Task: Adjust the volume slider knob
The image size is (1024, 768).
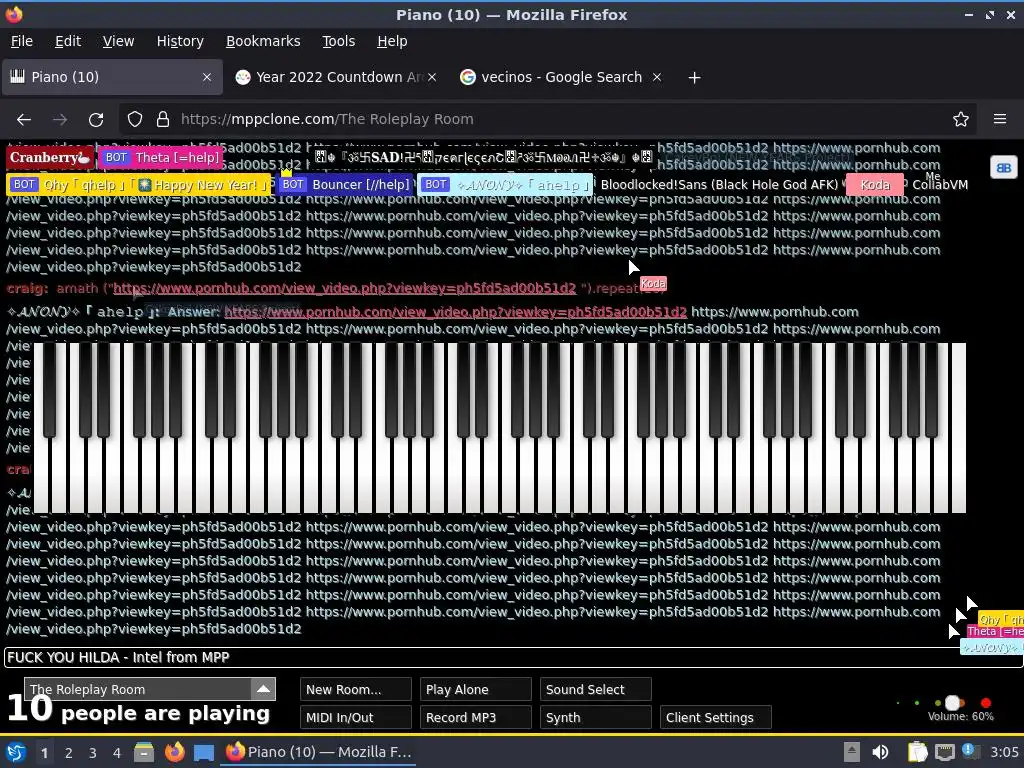Action: point(953,703)
